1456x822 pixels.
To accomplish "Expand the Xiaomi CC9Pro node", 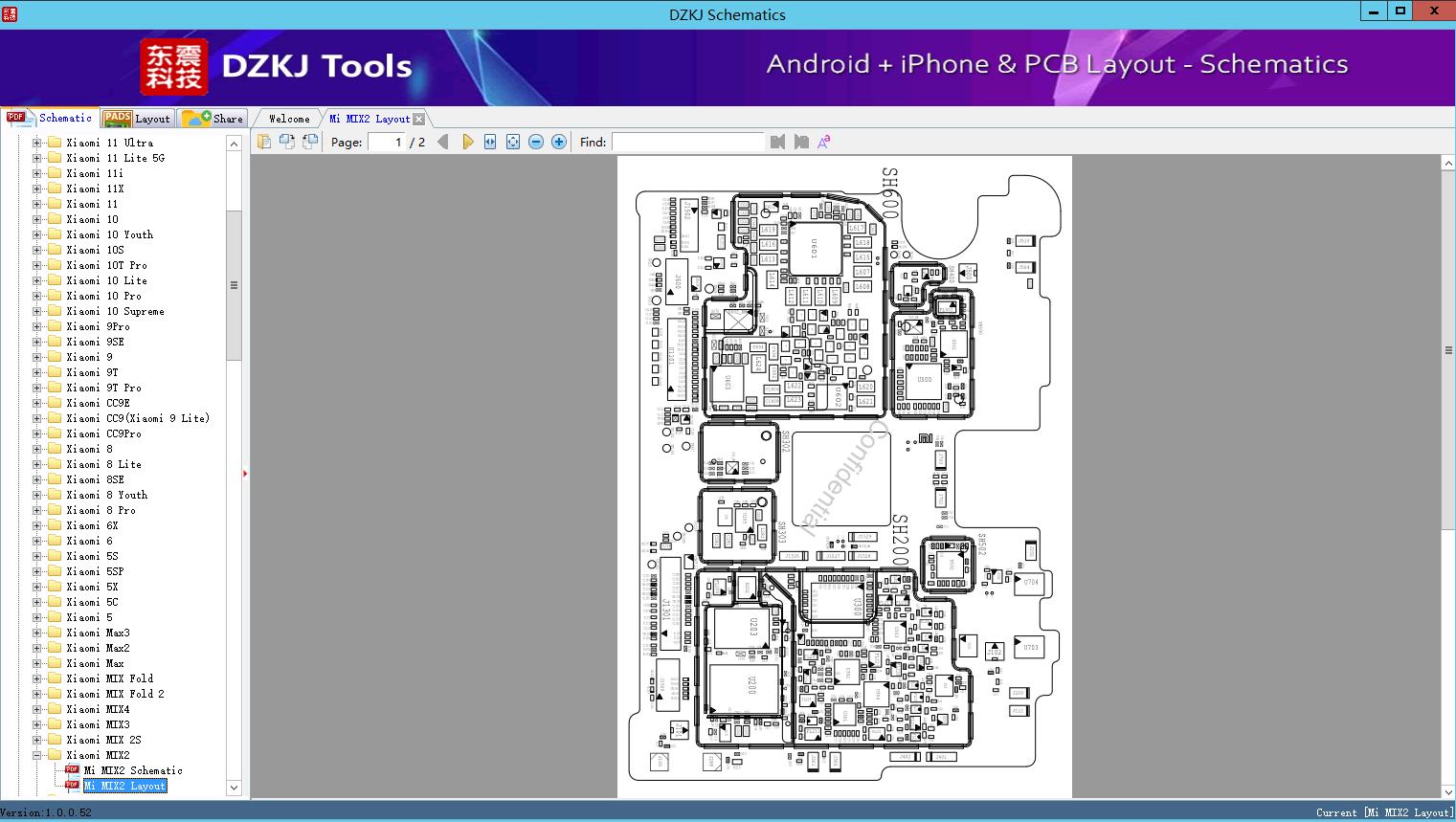I will click(37, 433).
